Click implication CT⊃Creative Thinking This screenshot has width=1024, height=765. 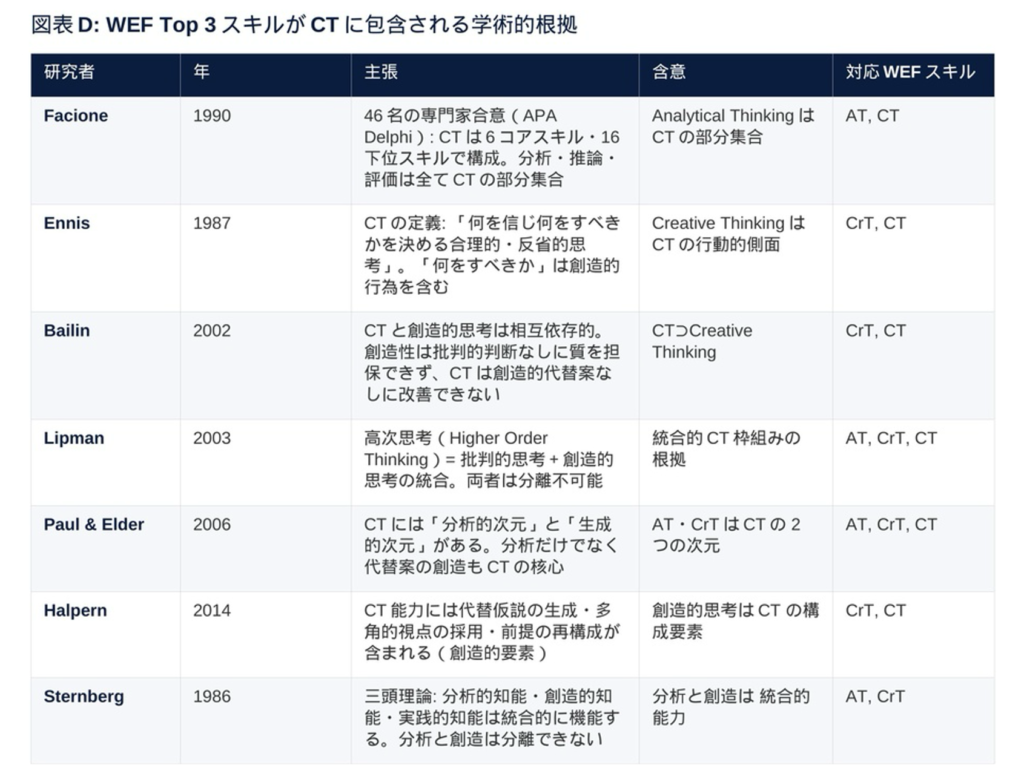click(702, 341)
